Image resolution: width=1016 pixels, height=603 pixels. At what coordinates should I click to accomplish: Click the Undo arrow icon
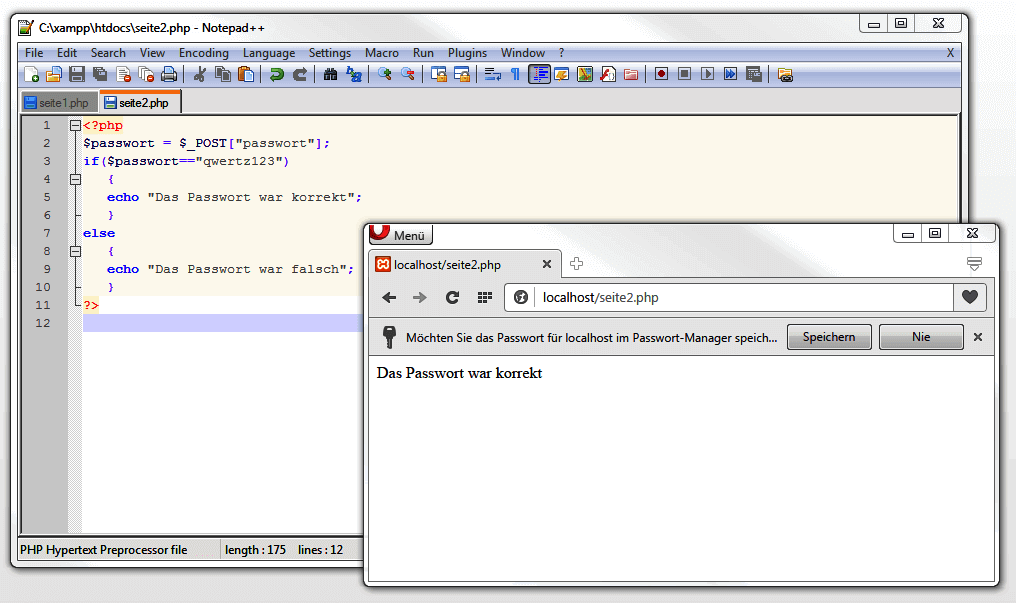point(277,74)
